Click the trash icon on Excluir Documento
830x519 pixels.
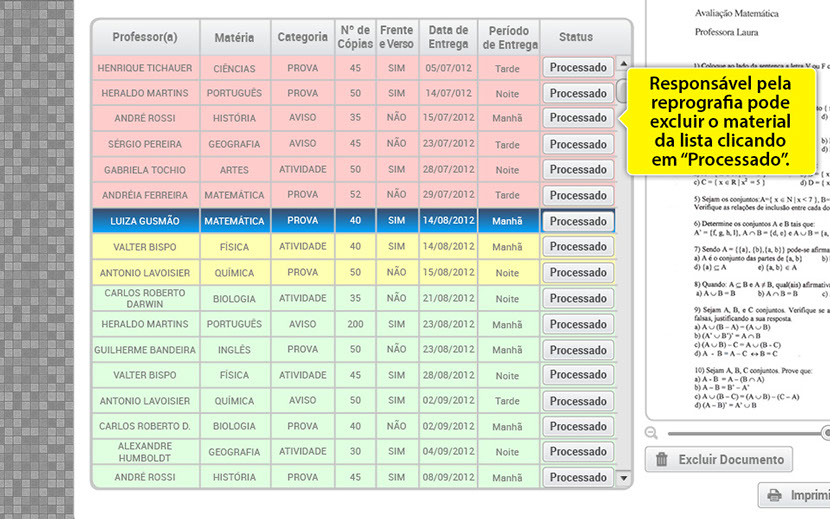[x=662, y=460]
